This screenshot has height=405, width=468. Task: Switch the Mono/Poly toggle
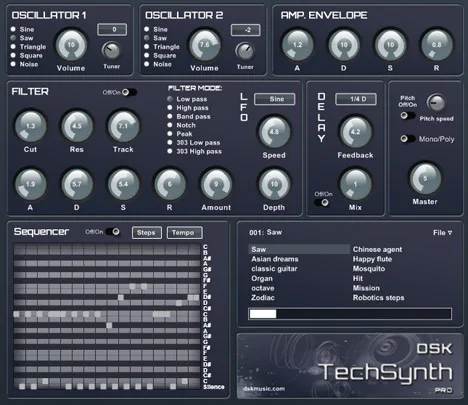[x=408, y=139]
